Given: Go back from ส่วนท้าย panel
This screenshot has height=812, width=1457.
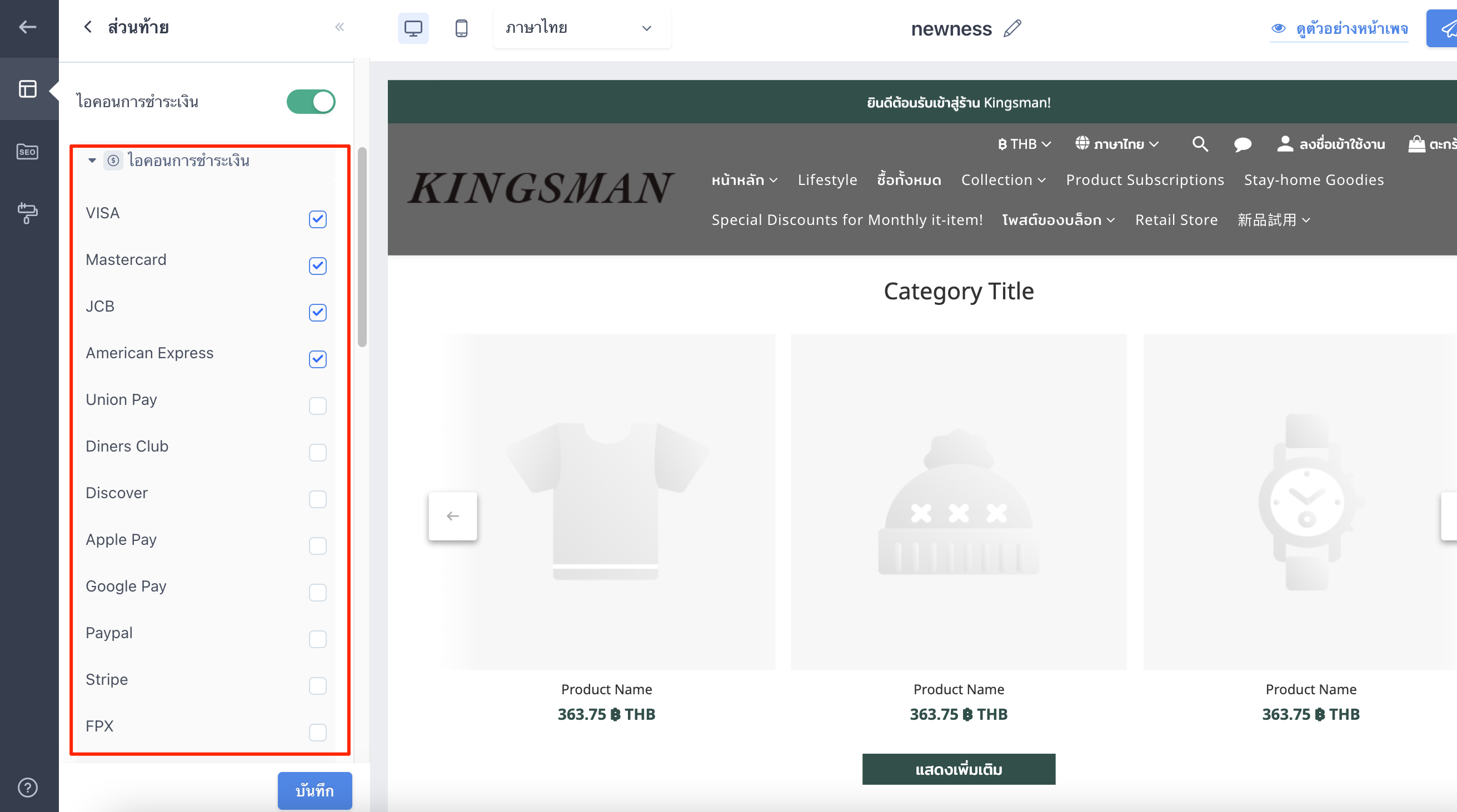Looking at the screenshot, I should click(88, 27).
